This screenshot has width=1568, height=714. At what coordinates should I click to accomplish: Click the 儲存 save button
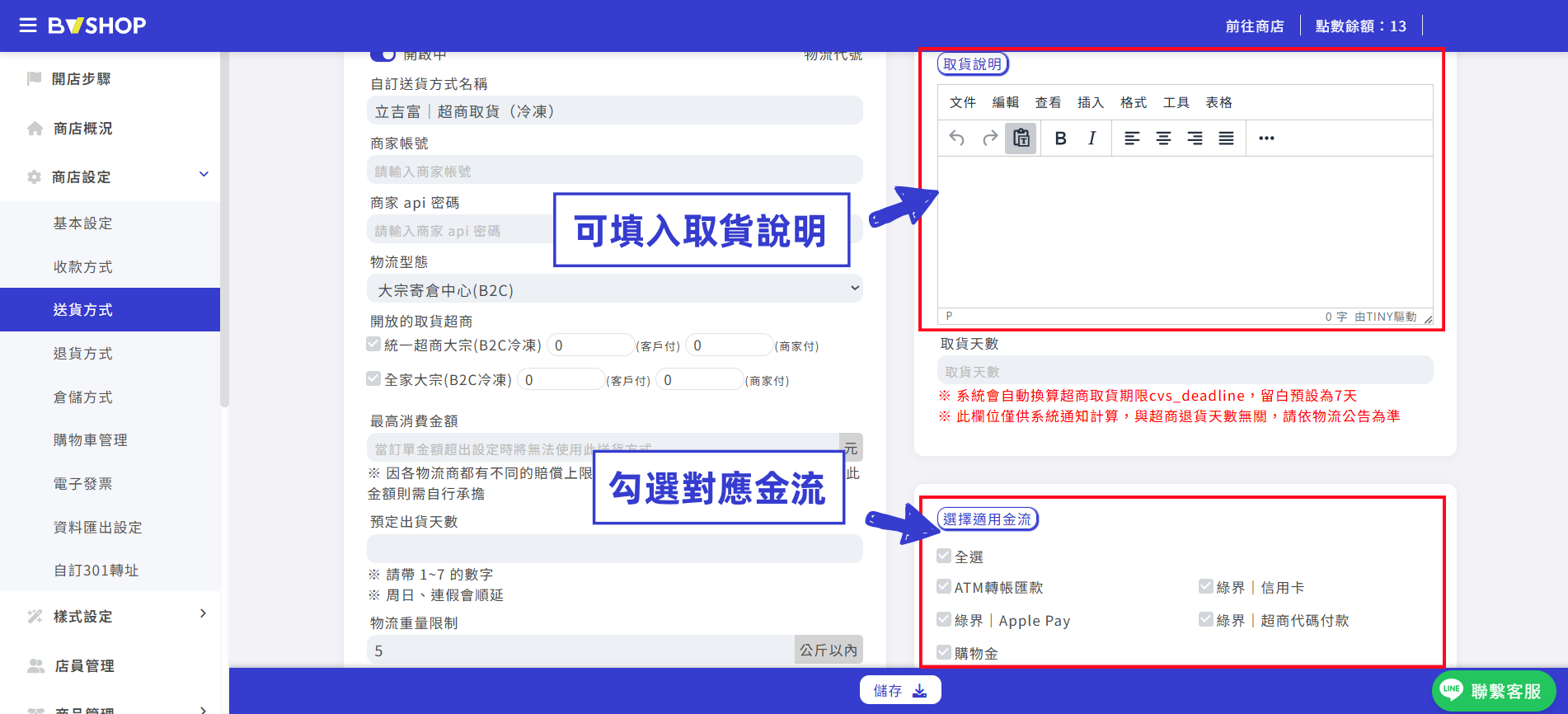click(900, 690)
